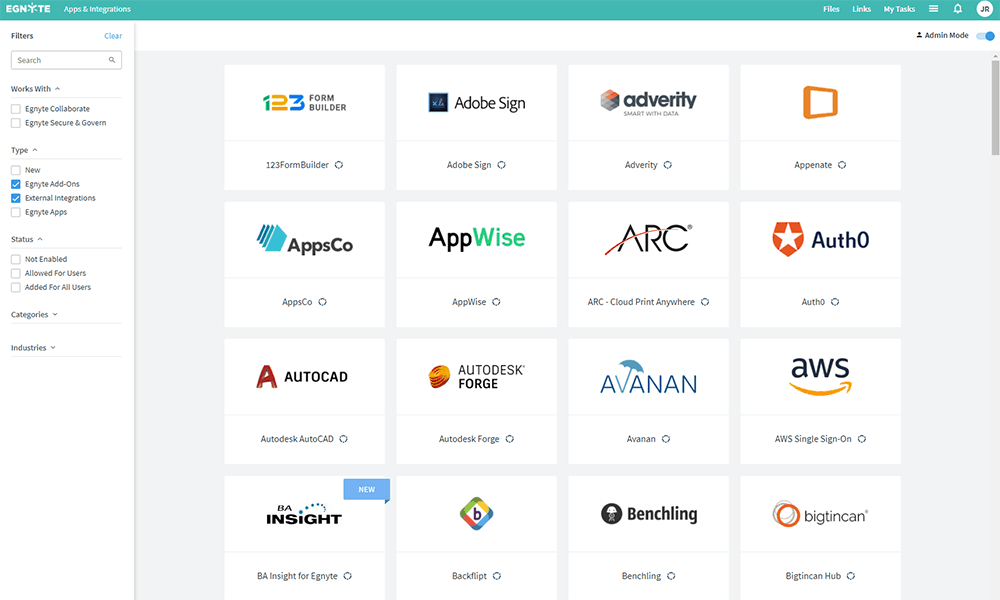Click the status icon next to Backflipt
Screen dimensions: 1000x600
click(x=497, y=576)
